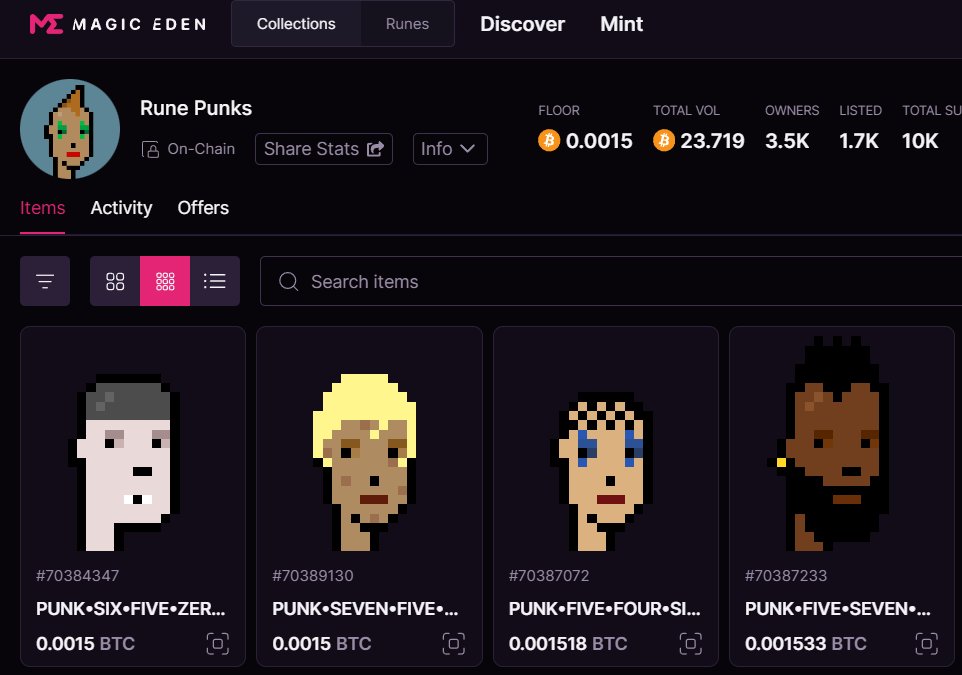Click the 0.001518 BTC price
This screenshot has height=675, width=962.
tap(568, 644)
